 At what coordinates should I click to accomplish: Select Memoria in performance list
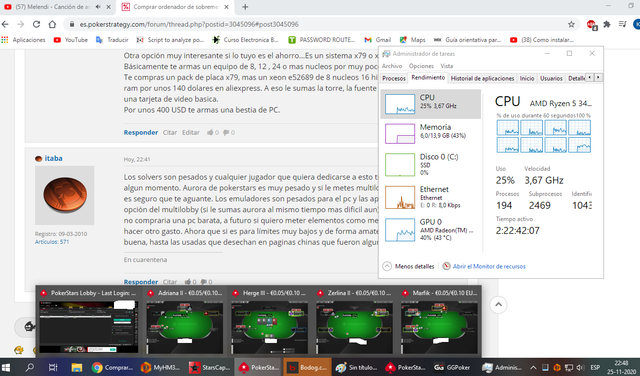pos(431,133)
